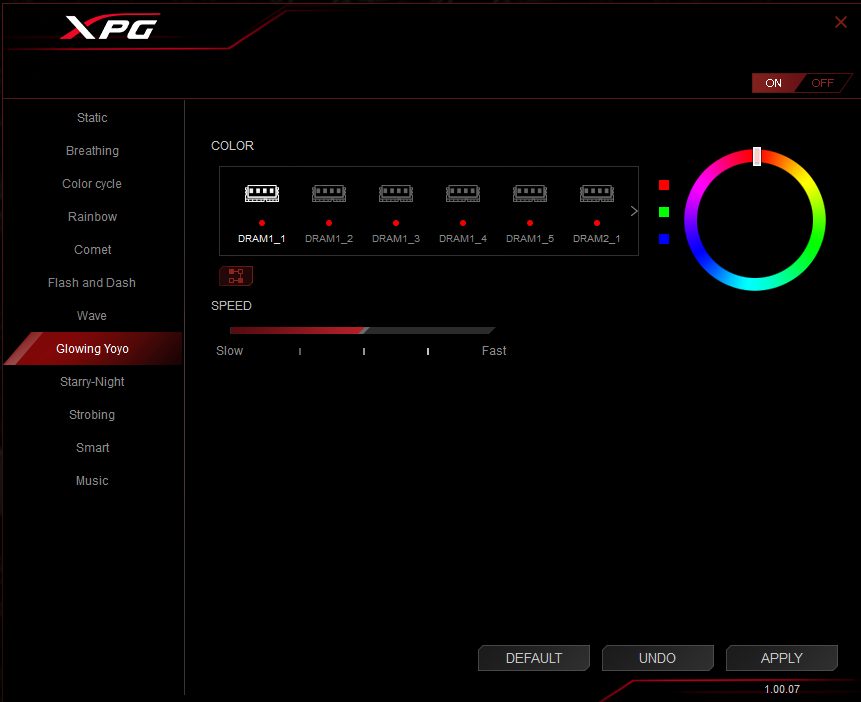Image resolution: width=861 pixels, height=702 pixels.
Task: Select the DRAM1_5 memory module icon
Action: (530, 193)
